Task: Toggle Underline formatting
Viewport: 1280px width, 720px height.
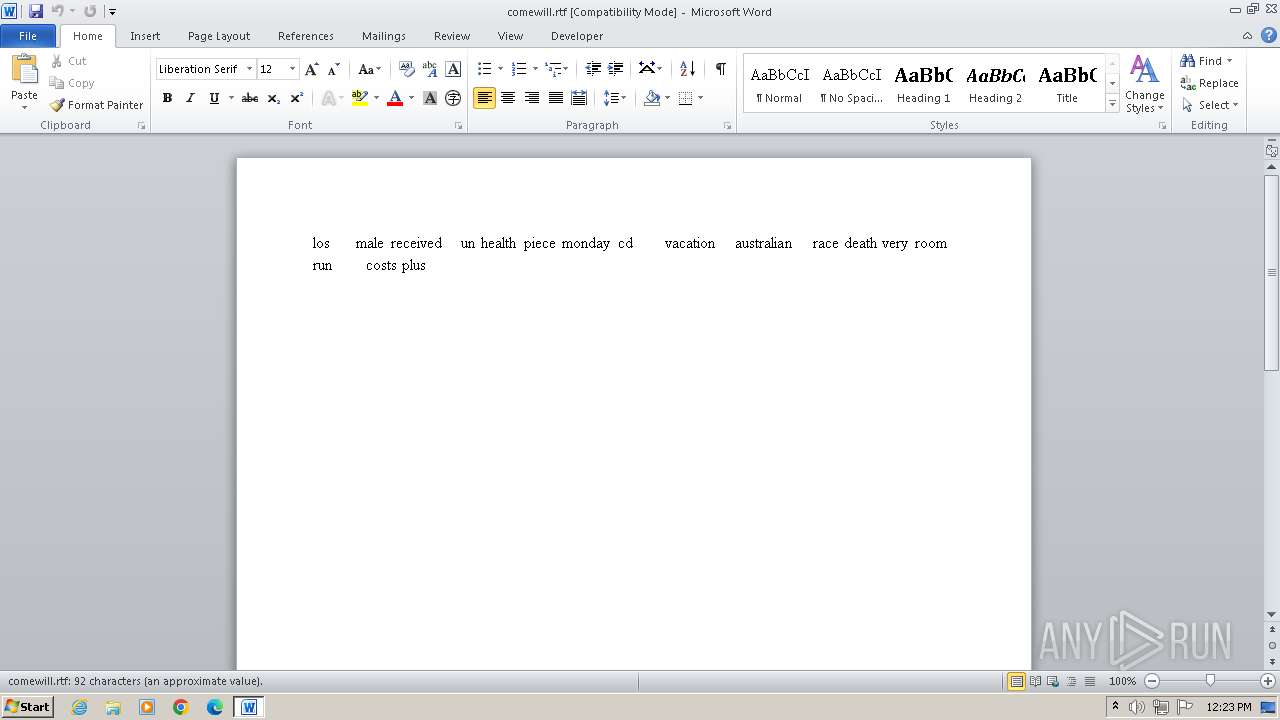Action: [213, 98]
